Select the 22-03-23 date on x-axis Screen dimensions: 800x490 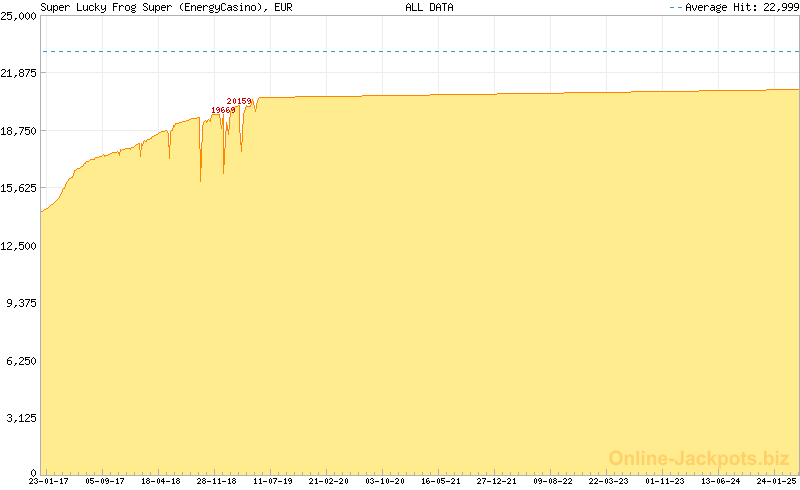click(x=609, y=481)
